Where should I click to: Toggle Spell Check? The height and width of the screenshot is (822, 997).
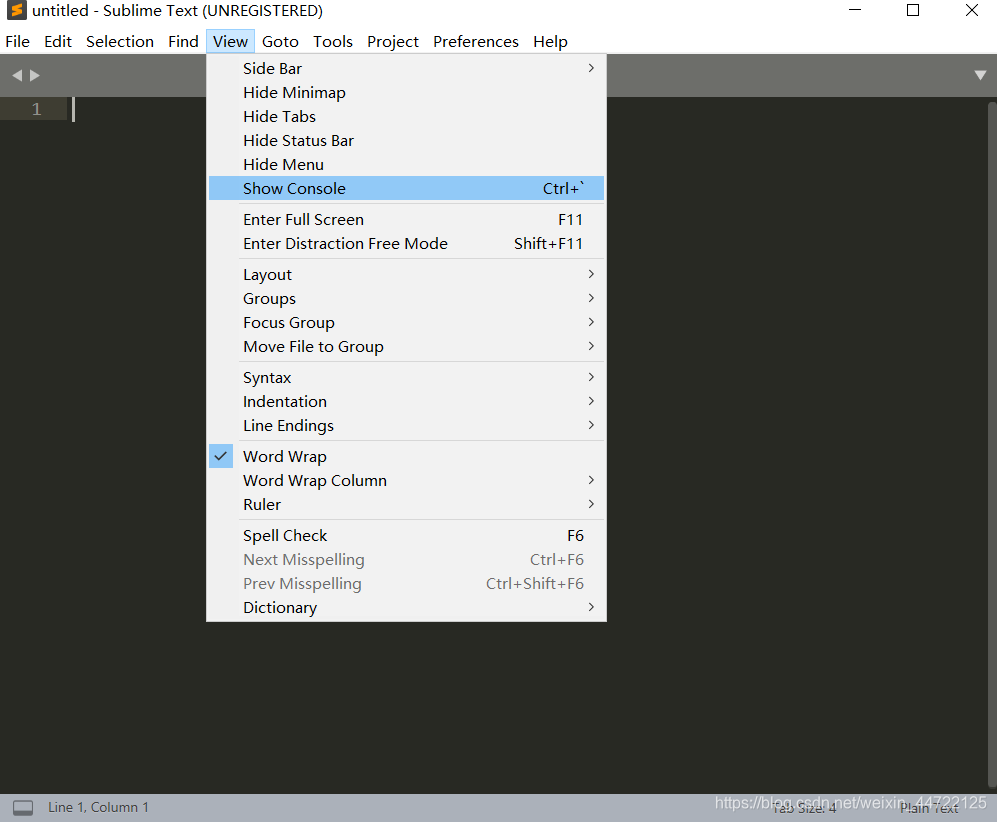click(406, 536)
